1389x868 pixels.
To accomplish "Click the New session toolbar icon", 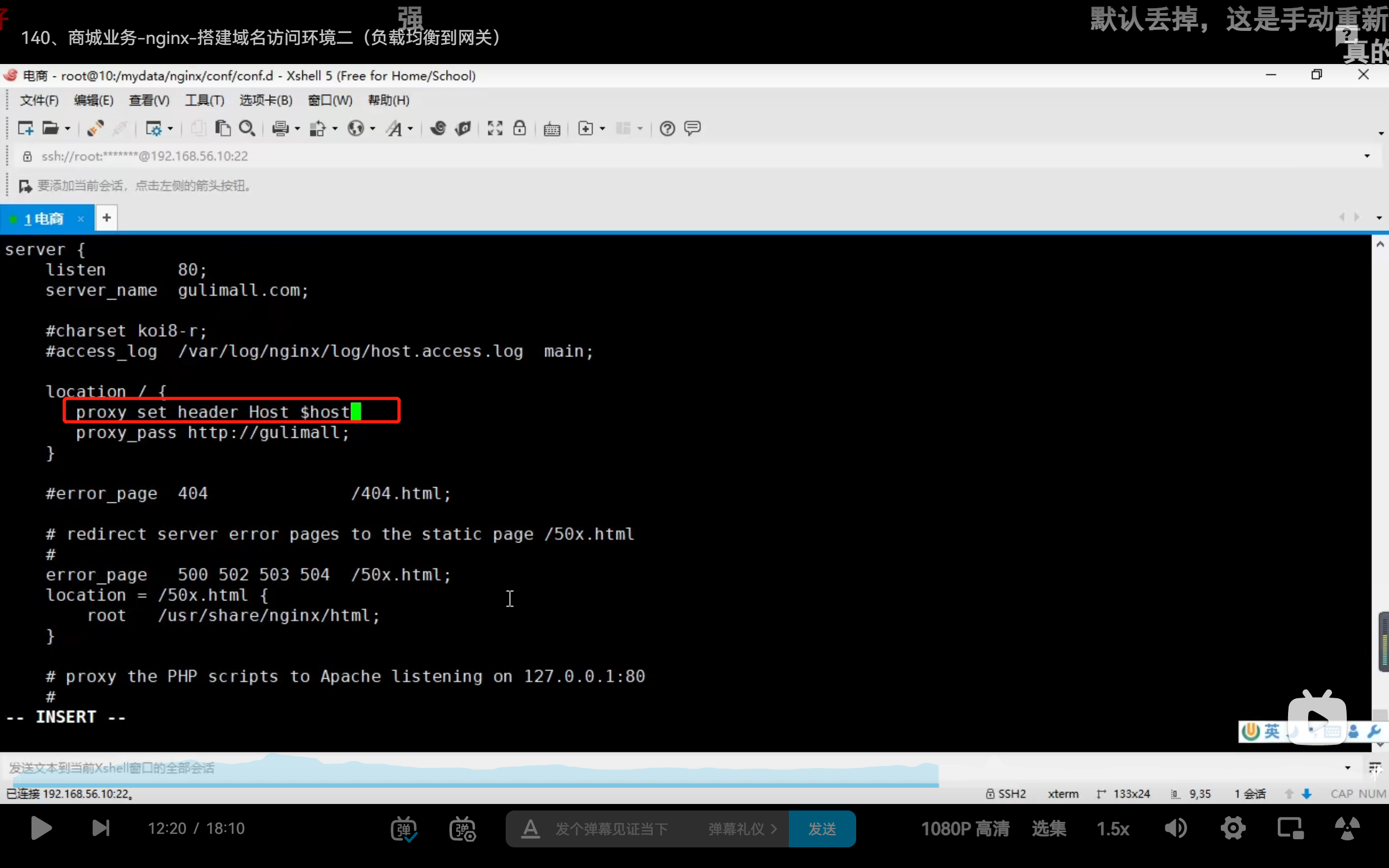I will coord(26,128).
